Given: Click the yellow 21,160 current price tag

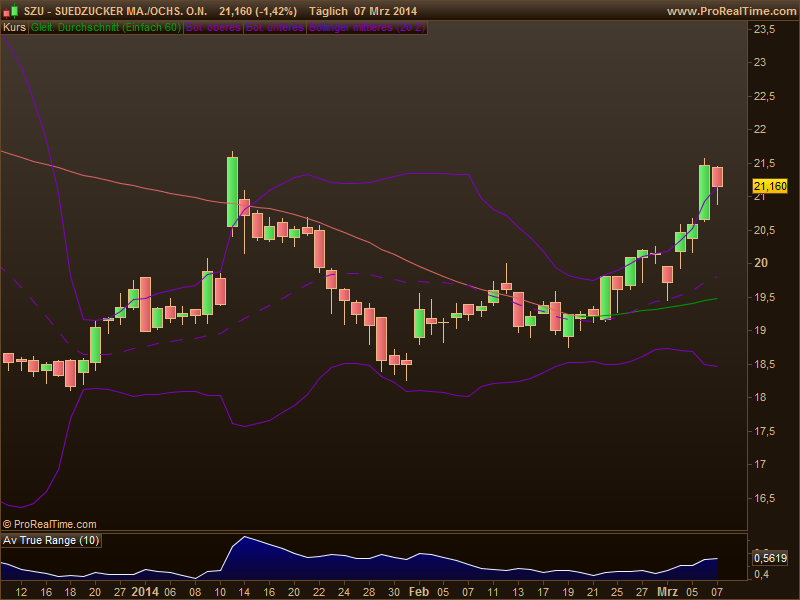Looking at the screenshot, I should click(769, 186).
